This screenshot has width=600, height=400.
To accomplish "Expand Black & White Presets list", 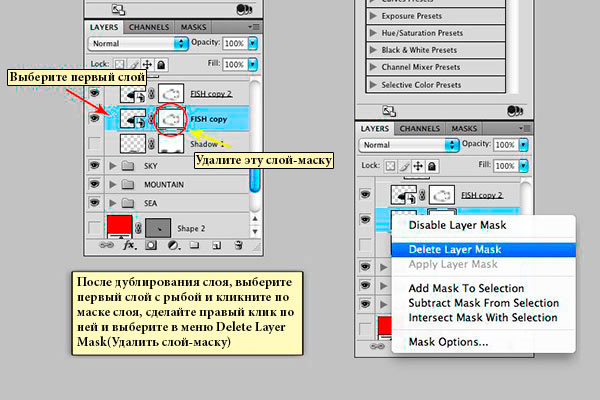I will pyautogui.click(x=373, y=50).
